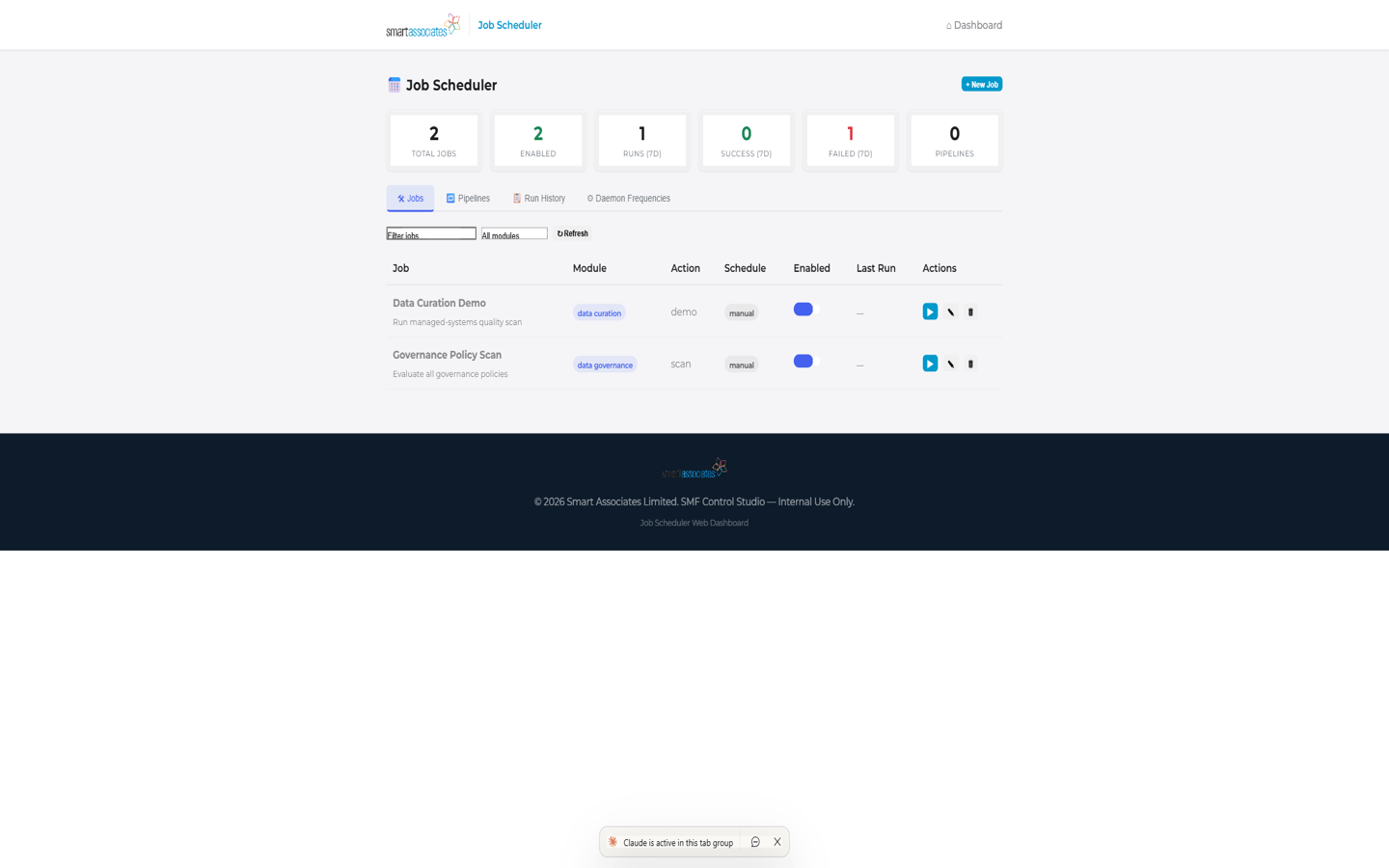Dismiss the Claude is active notification
Viewport: 1389px width, 868px height.
pyautogui.click(x=777, y=842)
